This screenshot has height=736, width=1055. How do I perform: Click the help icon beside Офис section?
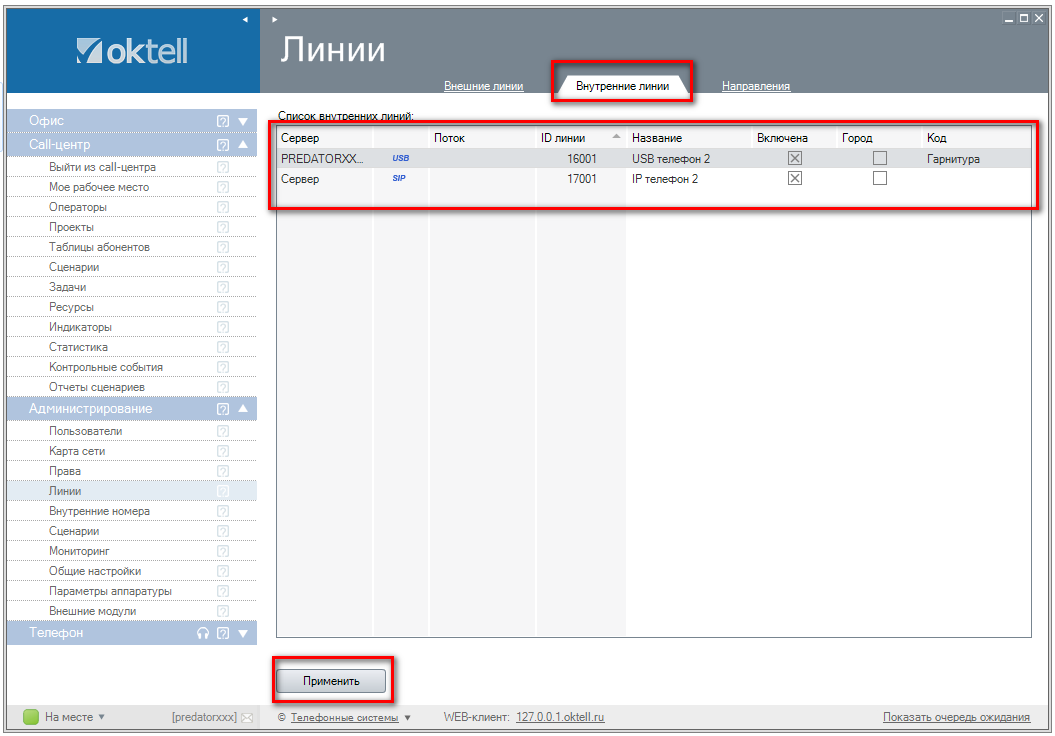click(x=223, y=121)
